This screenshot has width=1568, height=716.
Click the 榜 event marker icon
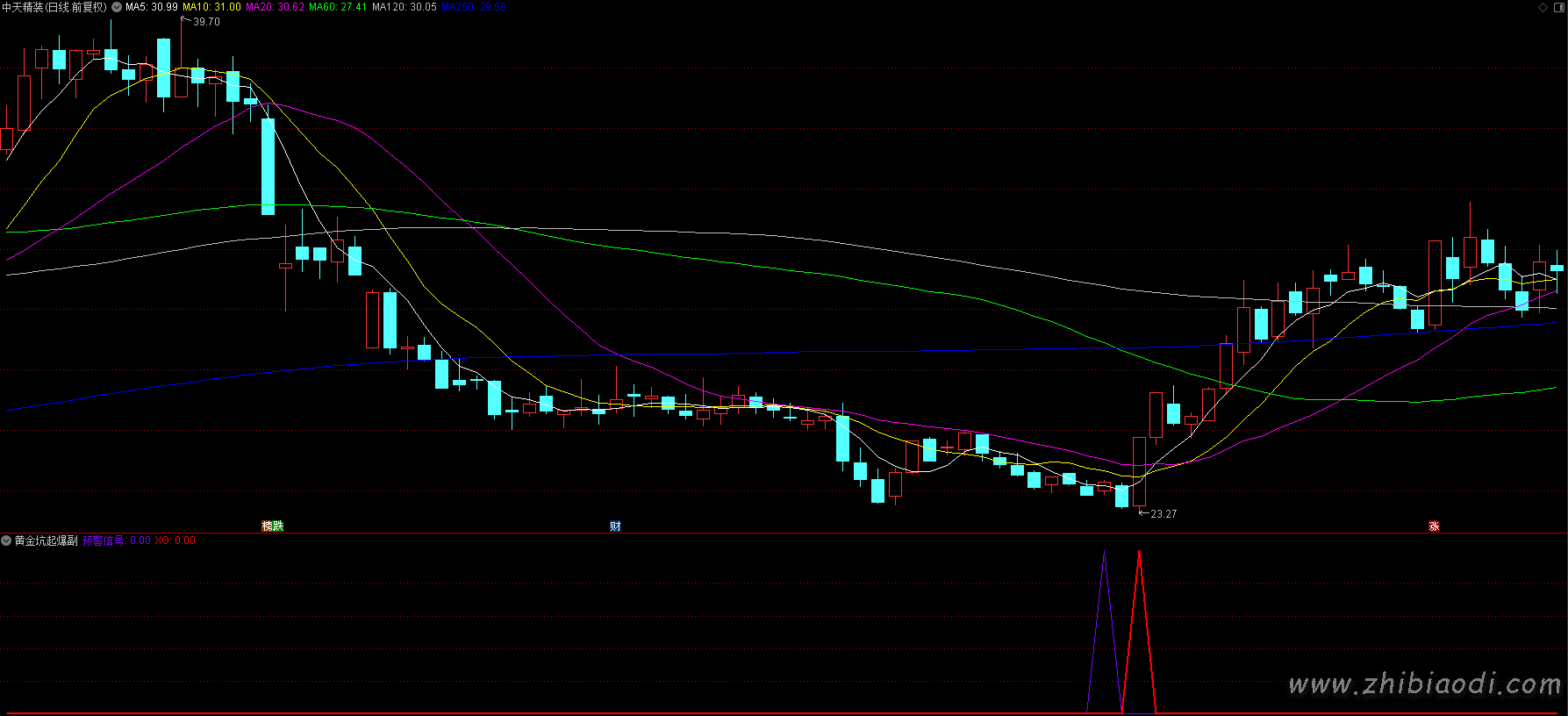pyautogui.click(x=268, y=526)
